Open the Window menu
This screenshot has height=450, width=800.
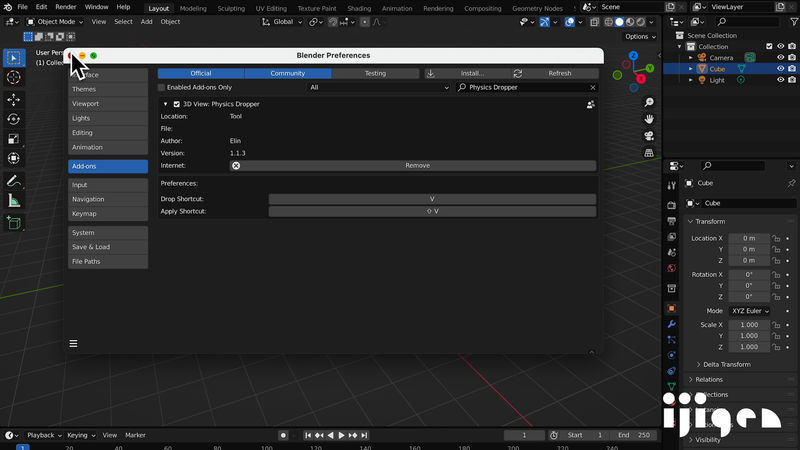(96, 7)
